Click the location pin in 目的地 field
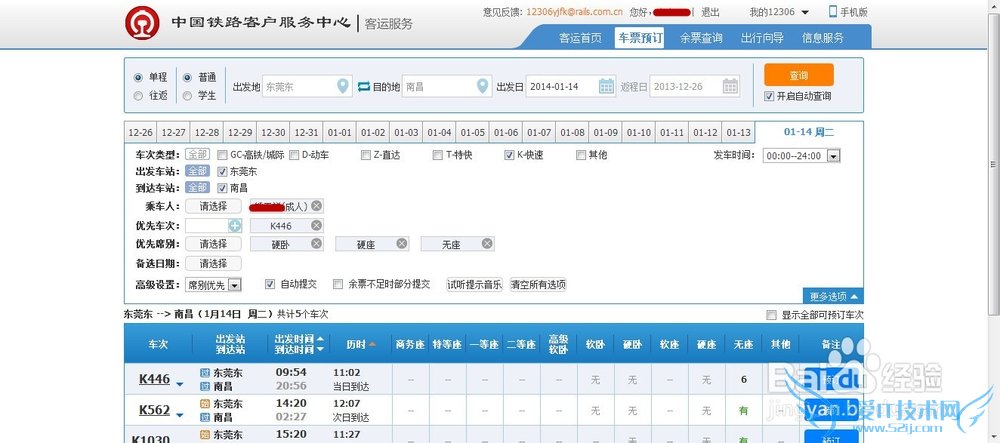1000x443 pixels. (x=483, y=87)
